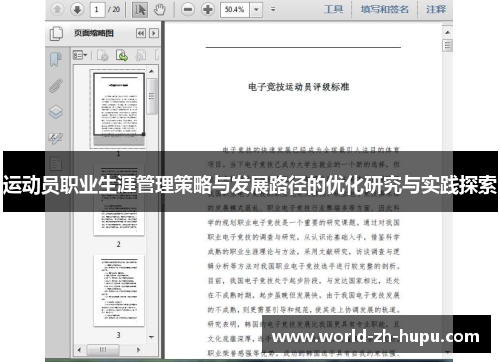This screenshot has height=362, width=500.
Task: Open the 注释 pane
Action: point(436,9)
